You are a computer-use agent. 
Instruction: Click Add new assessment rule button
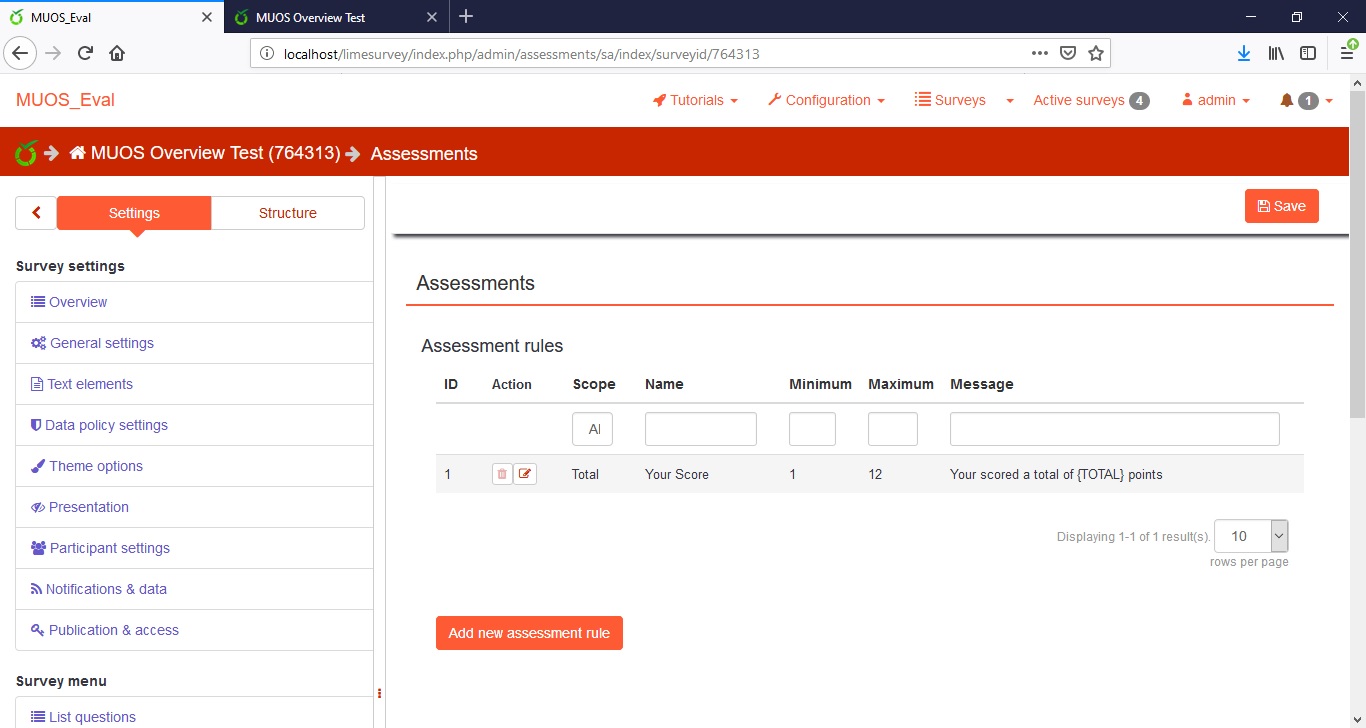point(529,633)
